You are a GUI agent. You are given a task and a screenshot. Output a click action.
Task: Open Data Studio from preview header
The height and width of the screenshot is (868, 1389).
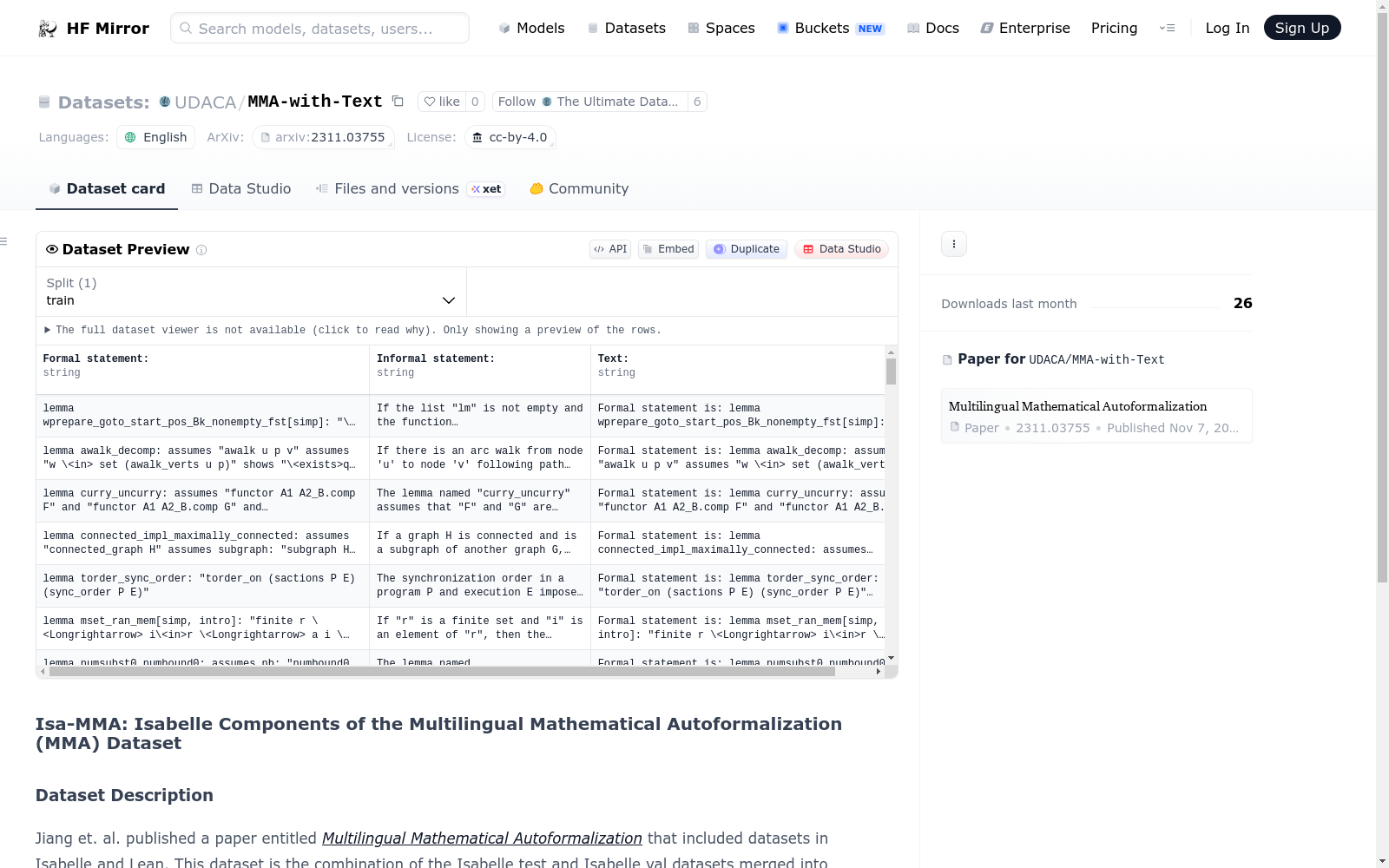841,249
